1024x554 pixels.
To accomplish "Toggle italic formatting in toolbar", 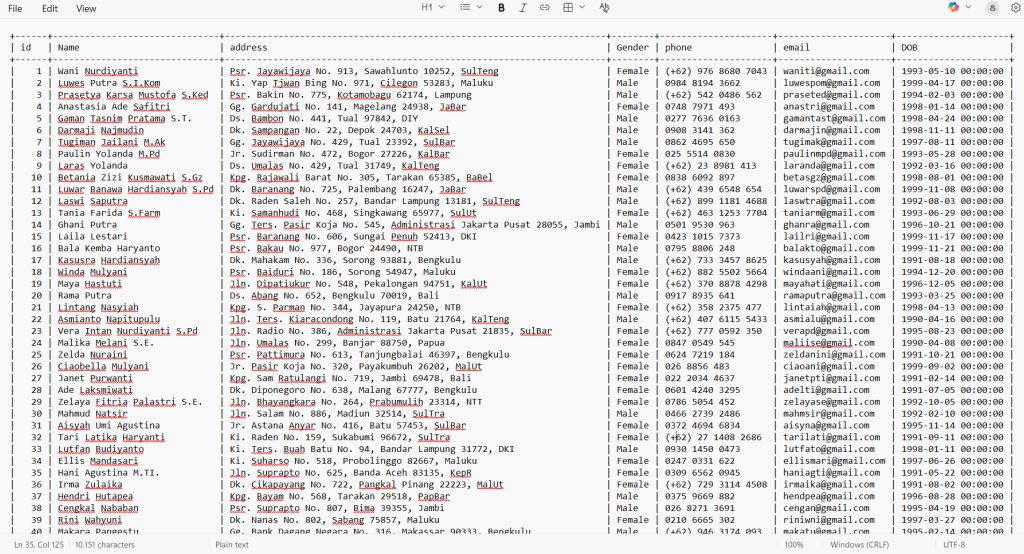I will click(x=523, y=8).
